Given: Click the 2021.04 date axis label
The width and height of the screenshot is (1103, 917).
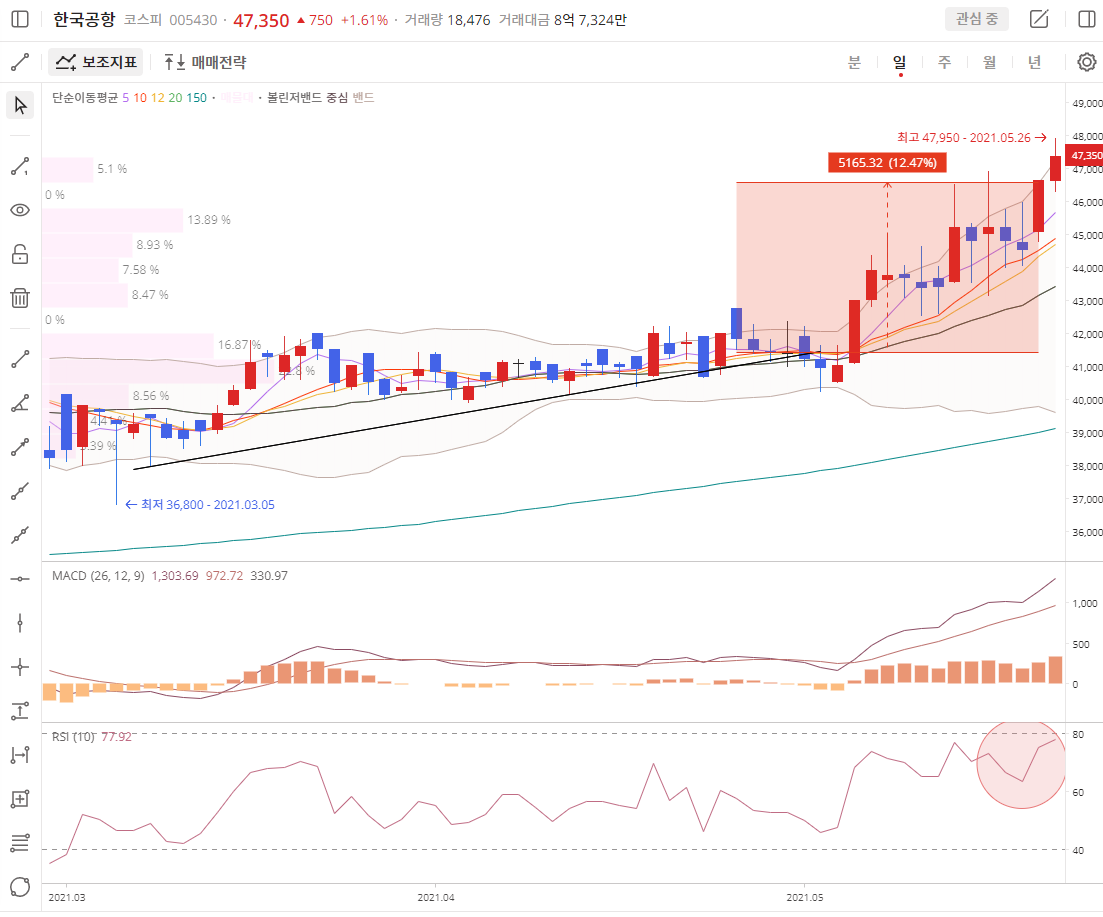Looking at the screenshot, I should click(435, 897).
